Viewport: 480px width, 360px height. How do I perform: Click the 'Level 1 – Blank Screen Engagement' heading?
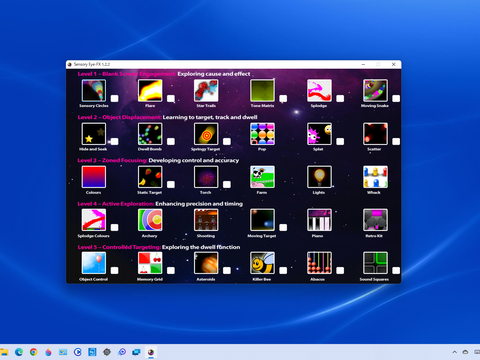pyautogui.click(x=127, y=74)
